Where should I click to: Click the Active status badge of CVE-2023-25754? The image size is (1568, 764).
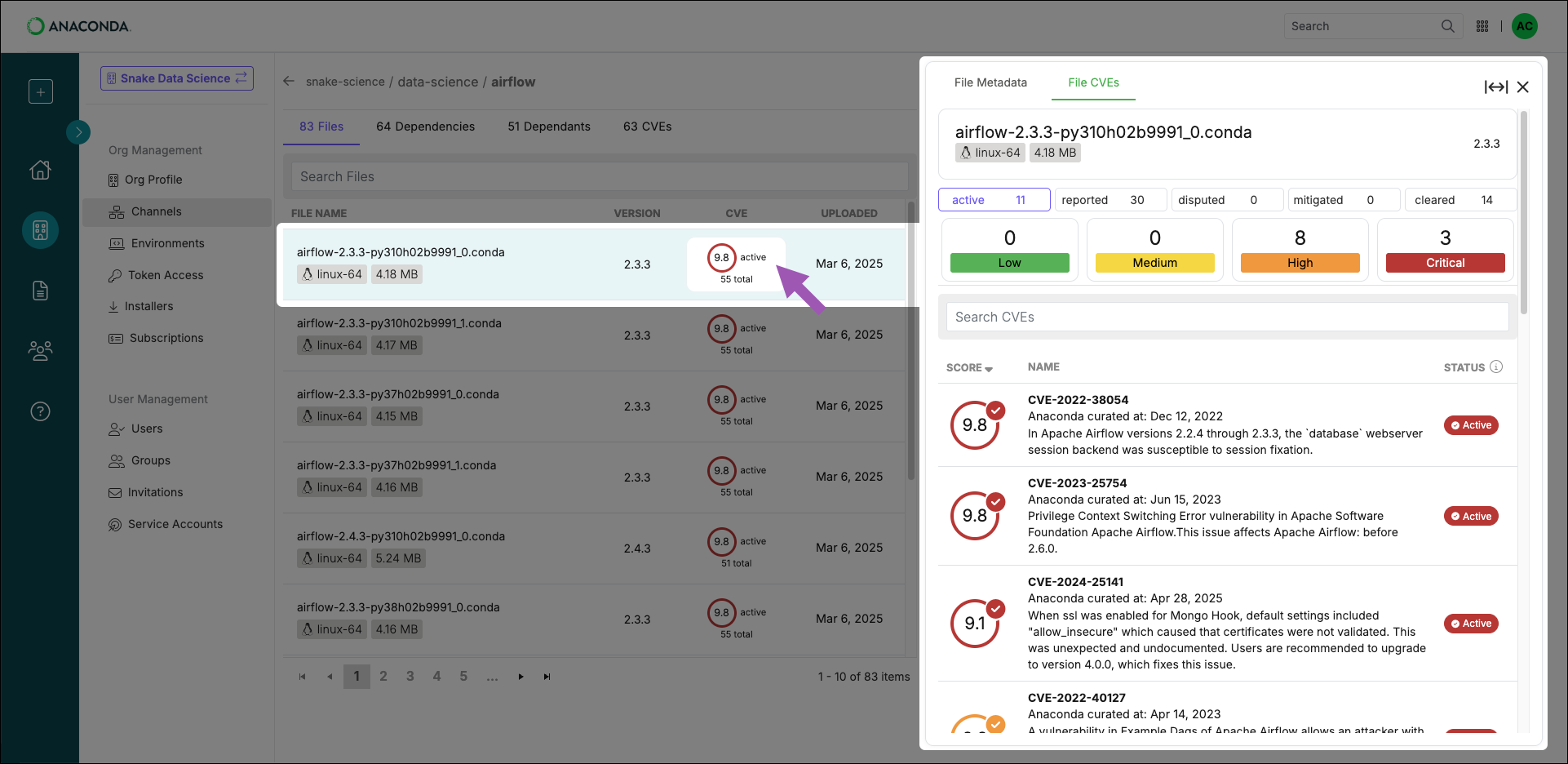(x=1471, y=516)
